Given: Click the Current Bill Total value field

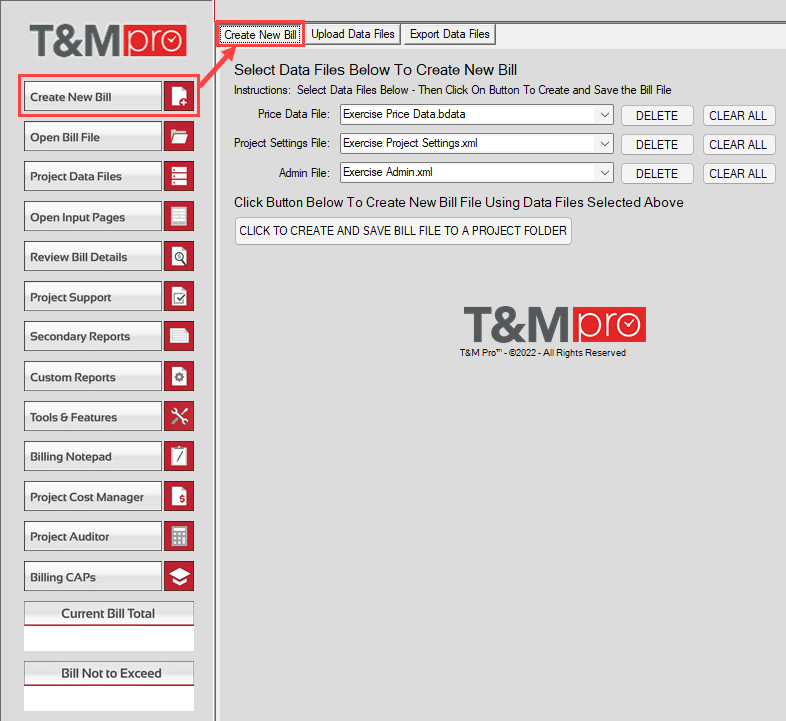Looking at the screenshot, I should pyautogui.click(x=109, y=638).
